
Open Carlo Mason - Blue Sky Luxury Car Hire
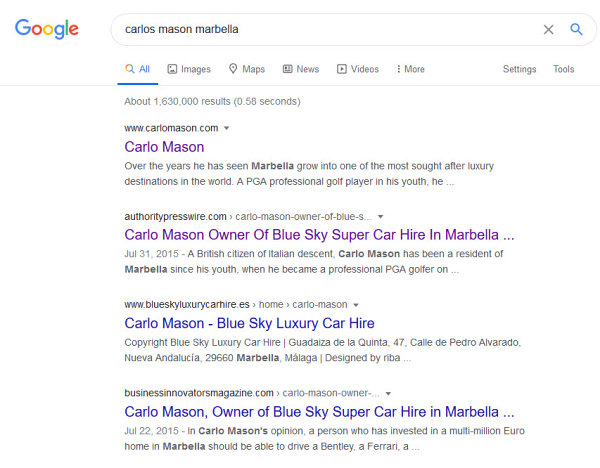[x=249, y=323]
